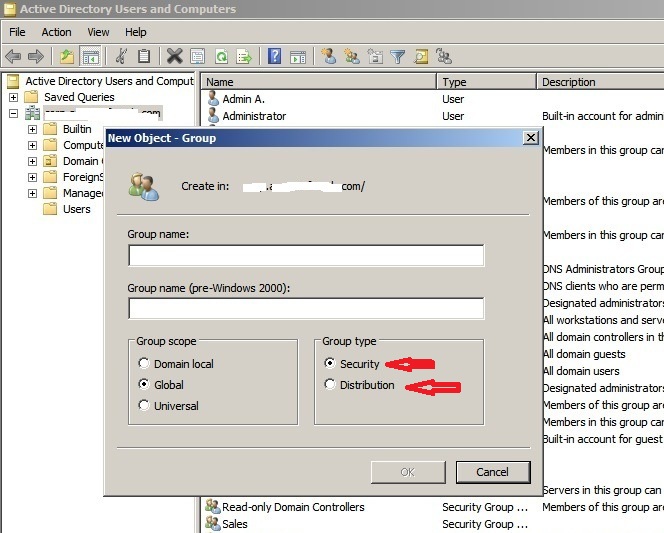Open Properties via toolbar icon

(x=198, y=56)
